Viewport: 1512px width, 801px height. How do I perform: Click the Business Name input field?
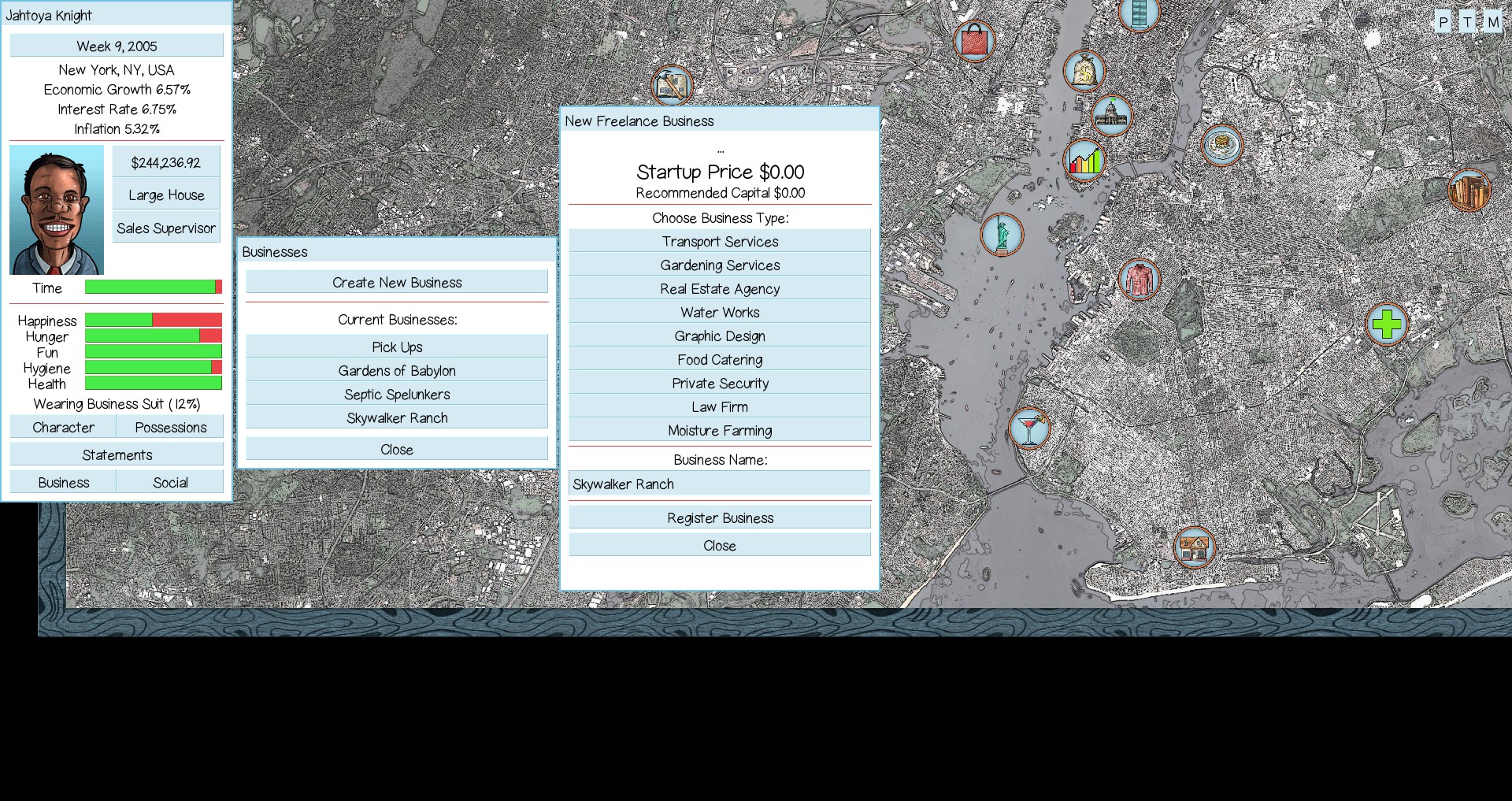(x=720, y=484)
